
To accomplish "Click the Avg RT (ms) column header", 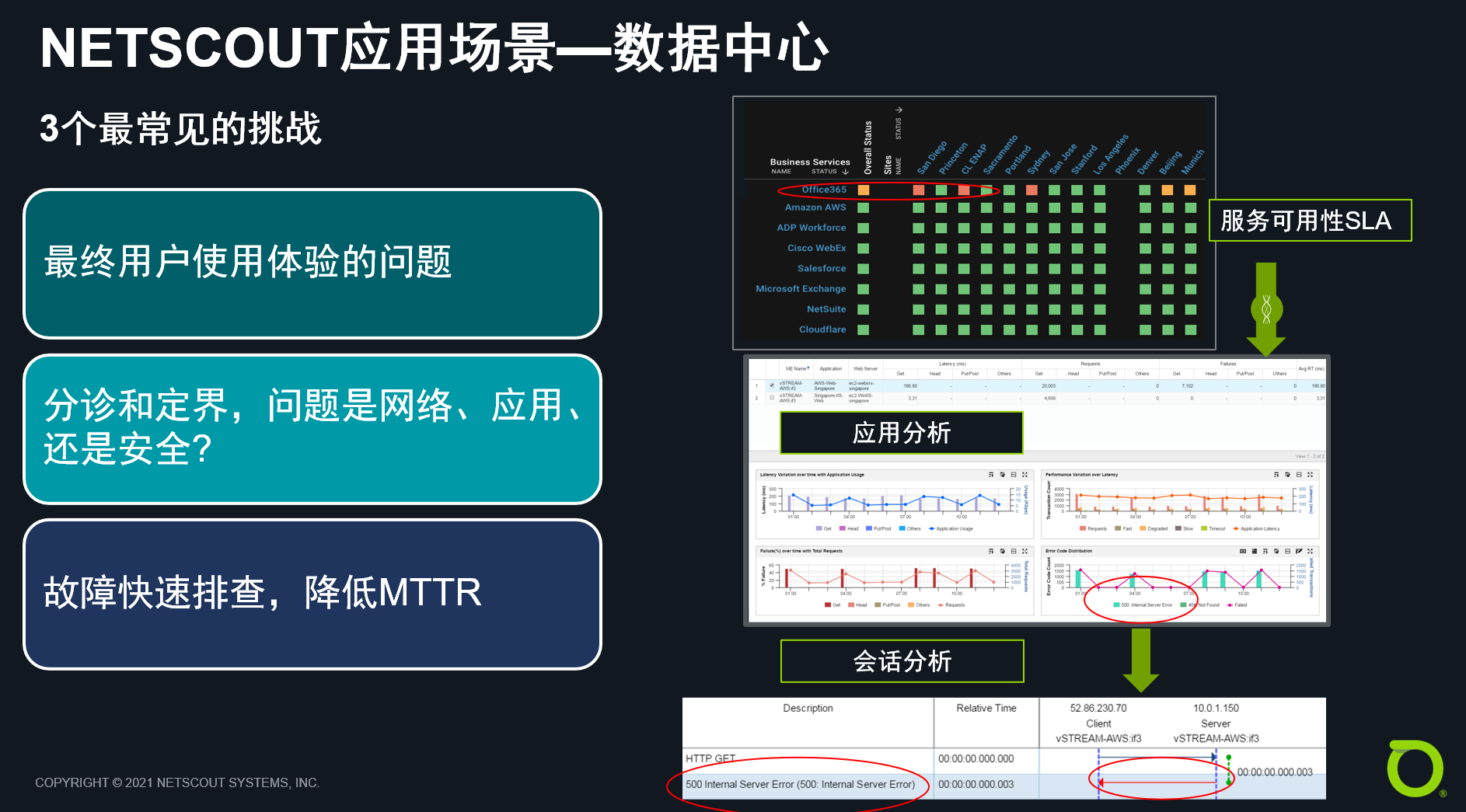I will [x=1311, y=368].
